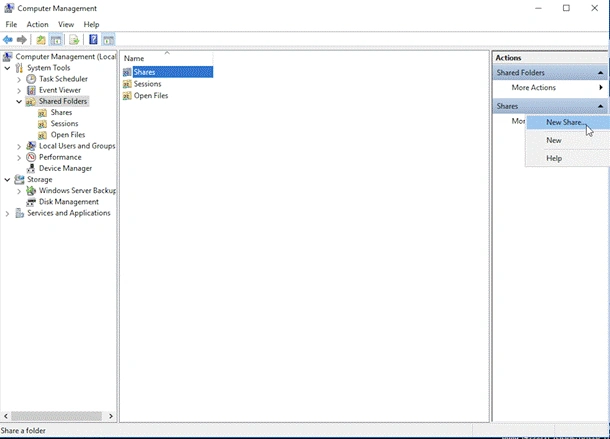Select Sessions row in the Name list
The width and height of the screenshot is (610, 439).
[x=147, y=84]
